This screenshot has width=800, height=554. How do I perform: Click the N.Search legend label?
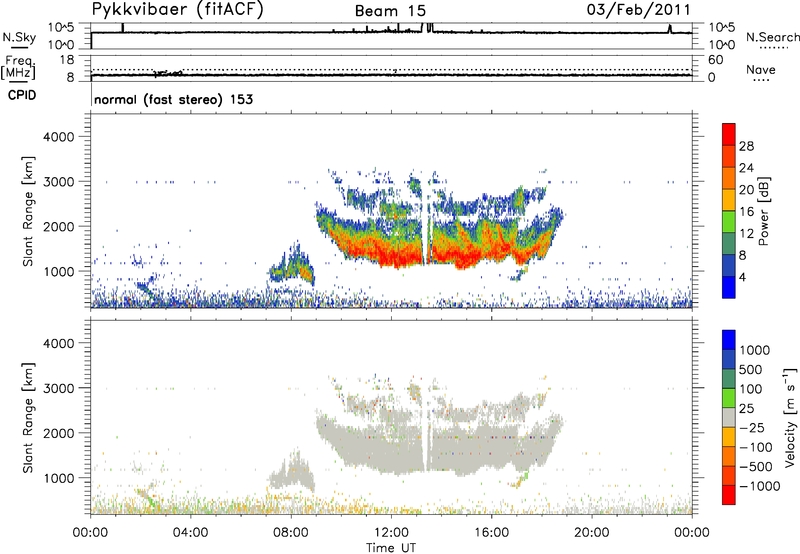[773, 37]
